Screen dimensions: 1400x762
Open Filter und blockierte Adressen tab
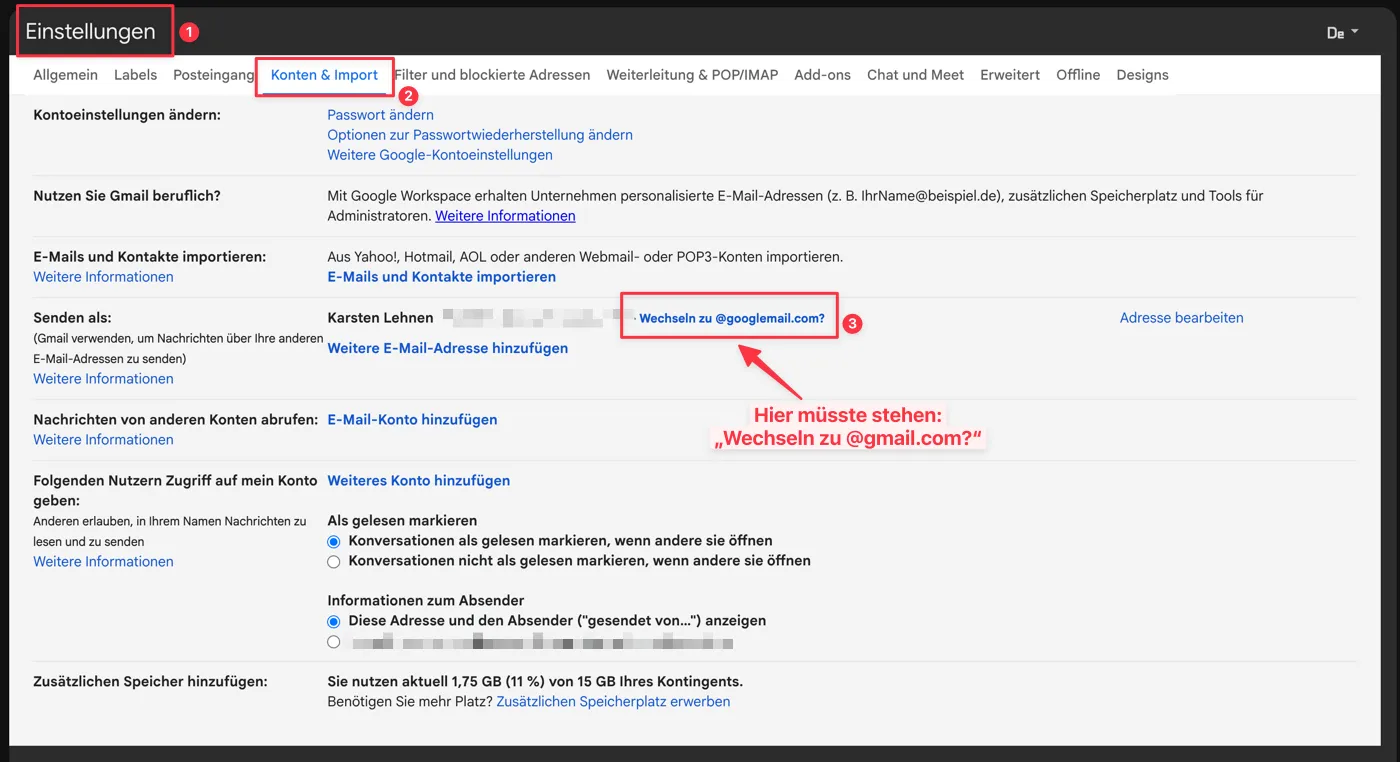(x=492, y=75)
